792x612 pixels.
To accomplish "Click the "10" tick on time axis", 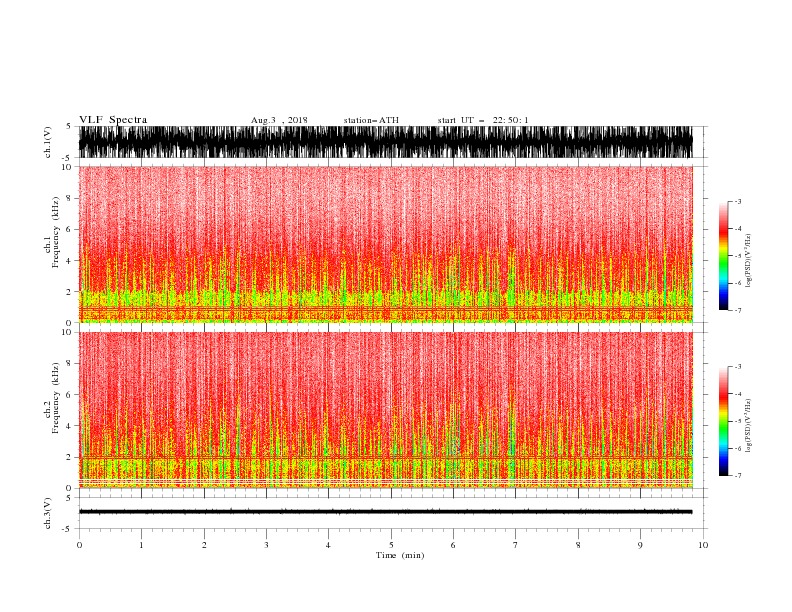I will (703, 545).
